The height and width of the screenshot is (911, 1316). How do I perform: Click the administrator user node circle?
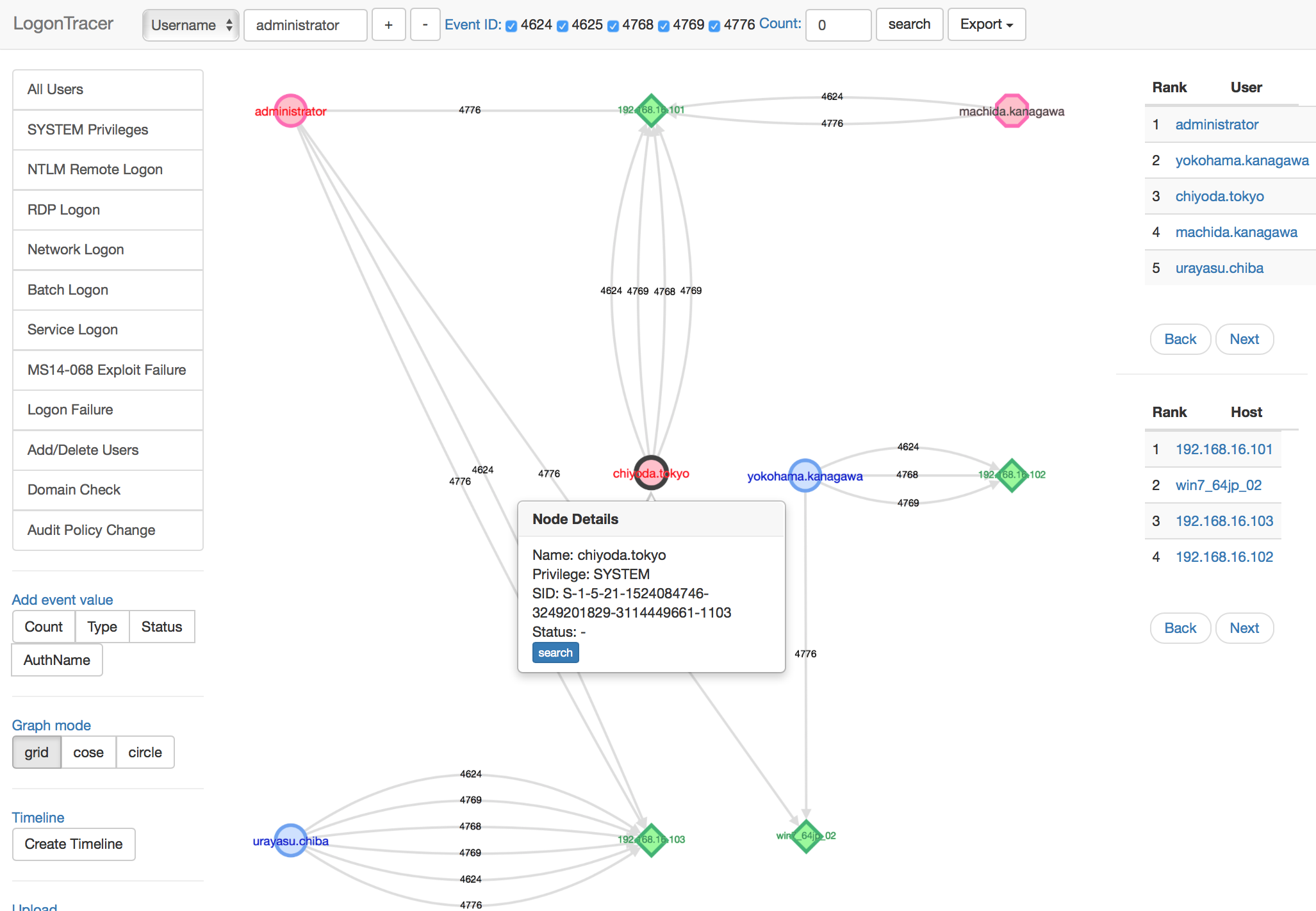290,111
